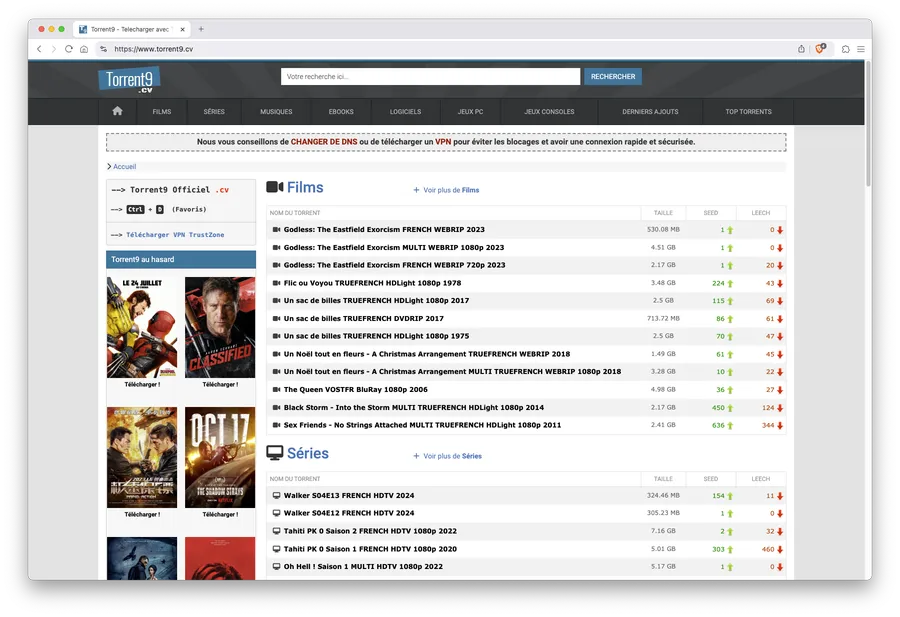Open the FILMS menu item
This screenshot has width=900, height=617.
tap(162, 112)
